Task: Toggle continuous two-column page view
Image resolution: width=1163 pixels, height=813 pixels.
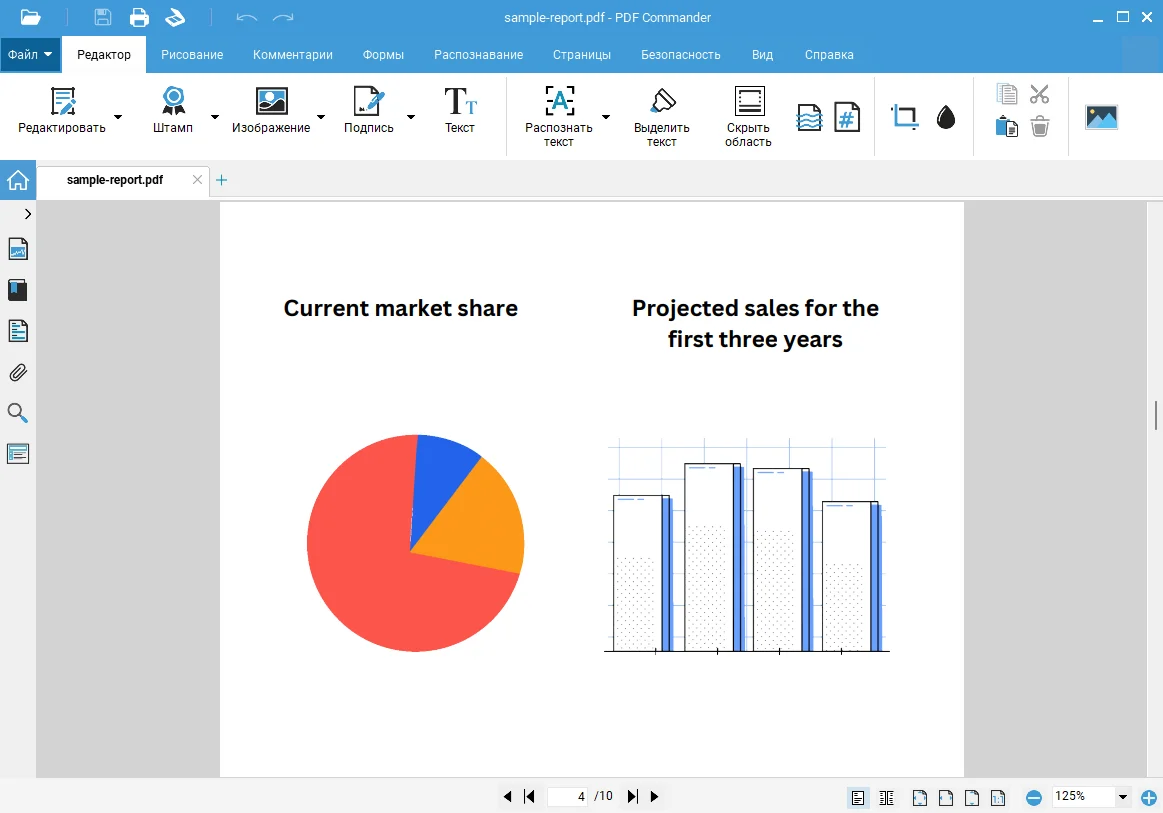Action: [x=886, y=797]
